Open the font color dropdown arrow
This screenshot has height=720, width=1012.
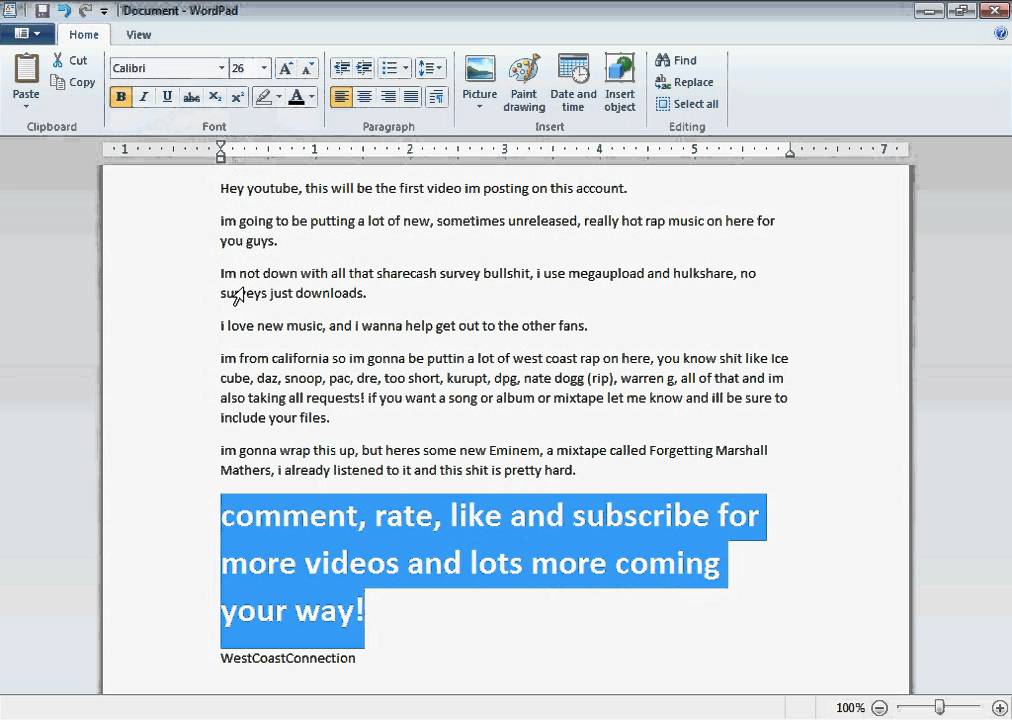tap(312, 97)
